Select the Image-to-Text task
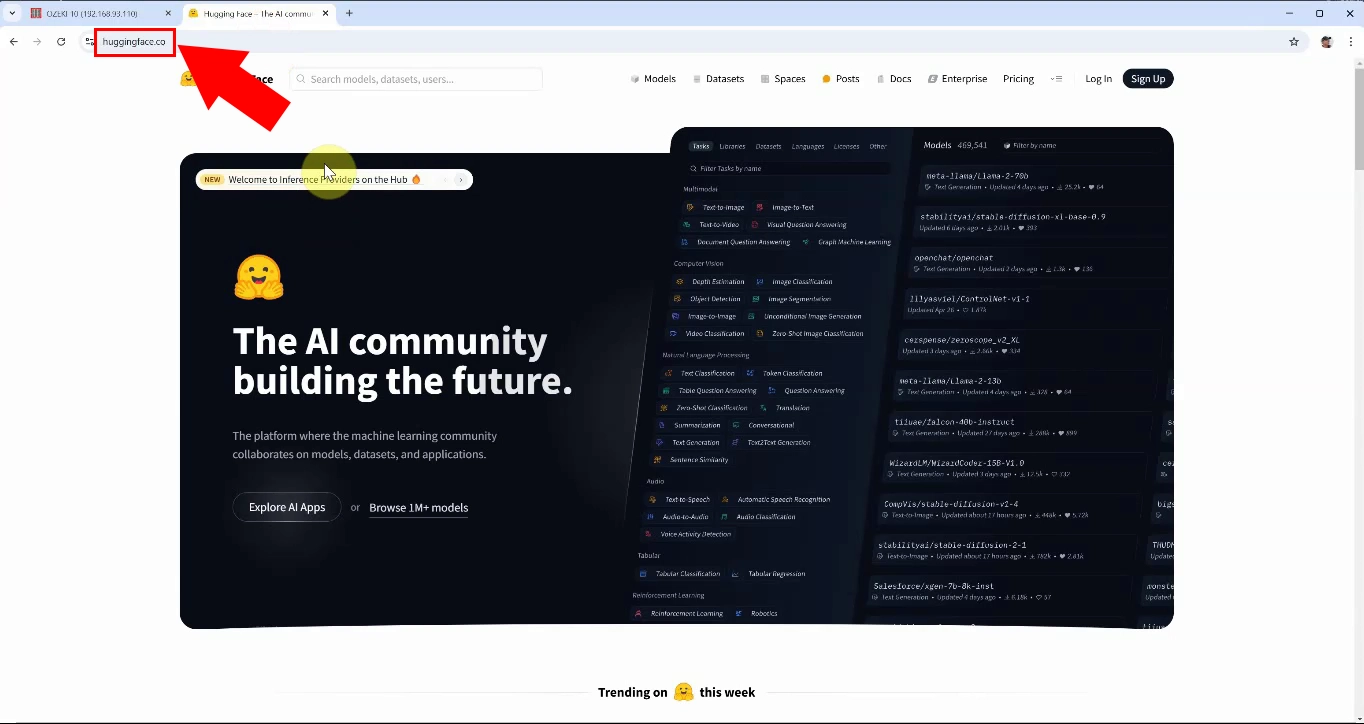 pyautogui.click(x=785, y=207)
